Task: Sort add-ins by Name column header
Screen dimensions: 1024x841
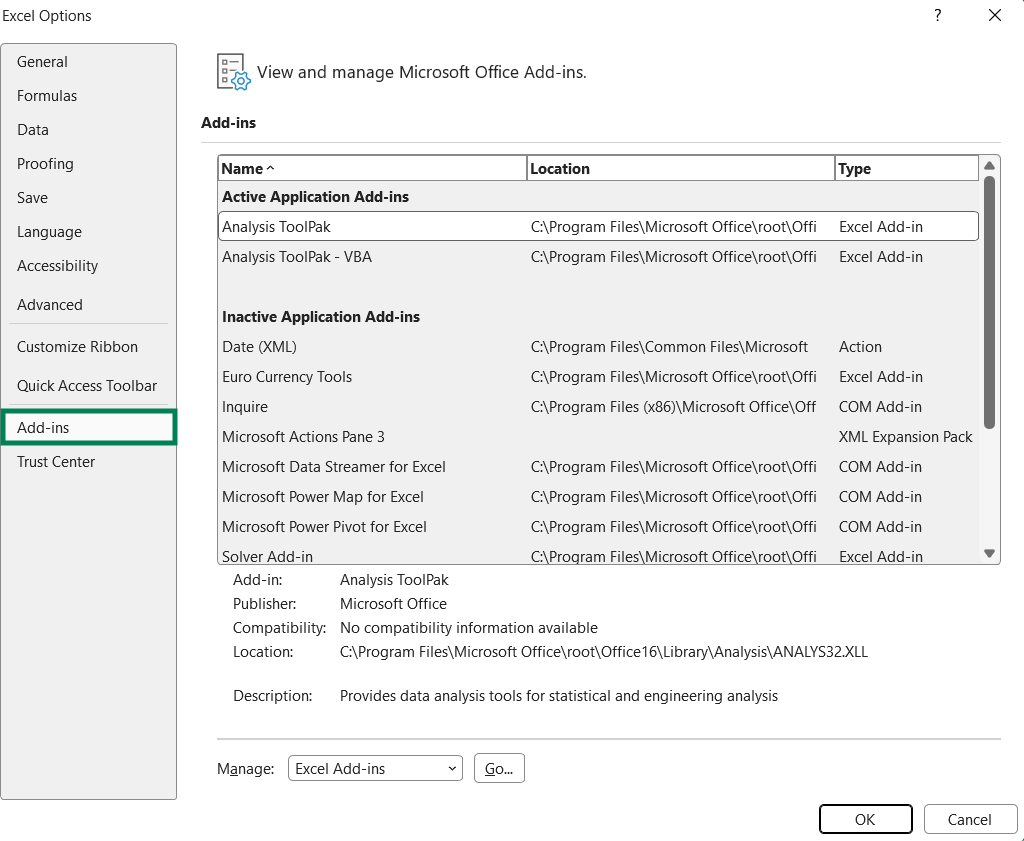Action: [x=372, y=168]
